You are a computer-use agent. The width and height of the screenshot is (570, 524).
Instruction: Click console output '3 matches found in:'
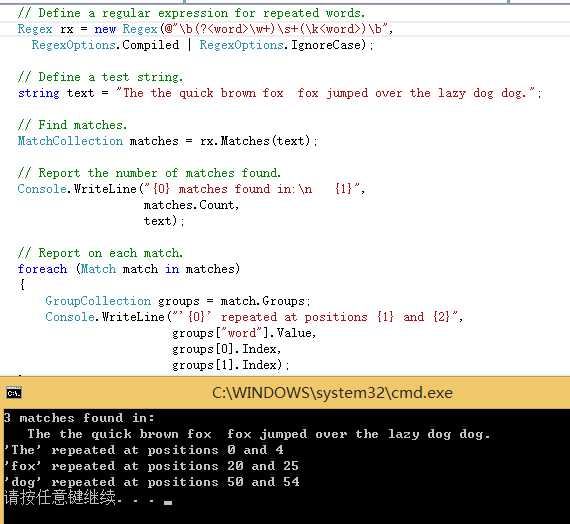[79, 418]
